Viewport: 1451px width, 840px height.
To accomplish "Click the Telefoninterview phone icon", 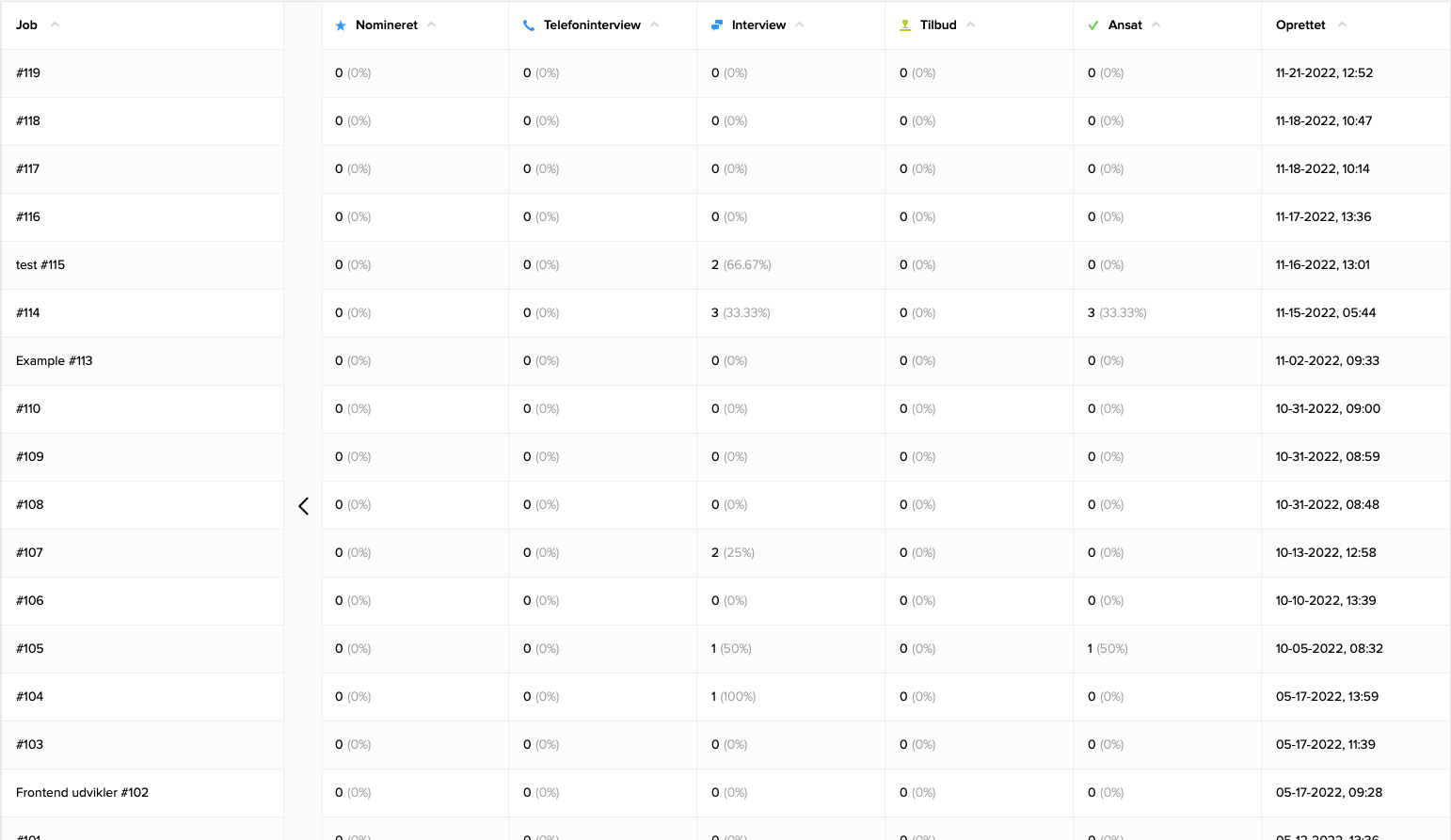I will pos(529,25).
